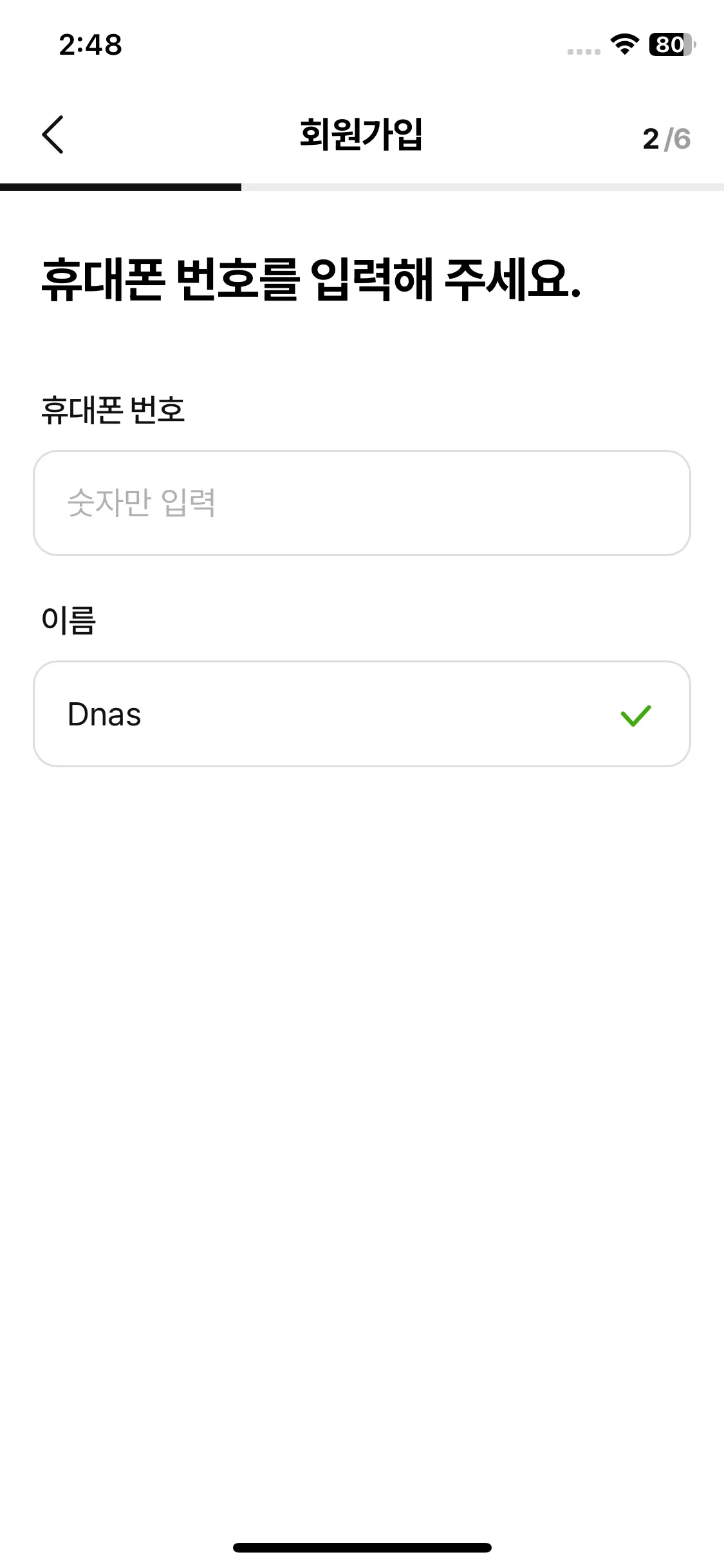Tap the 휴대폰 번호 field label
Viewport: 724px width, 1568px height.
click(113, 410)
